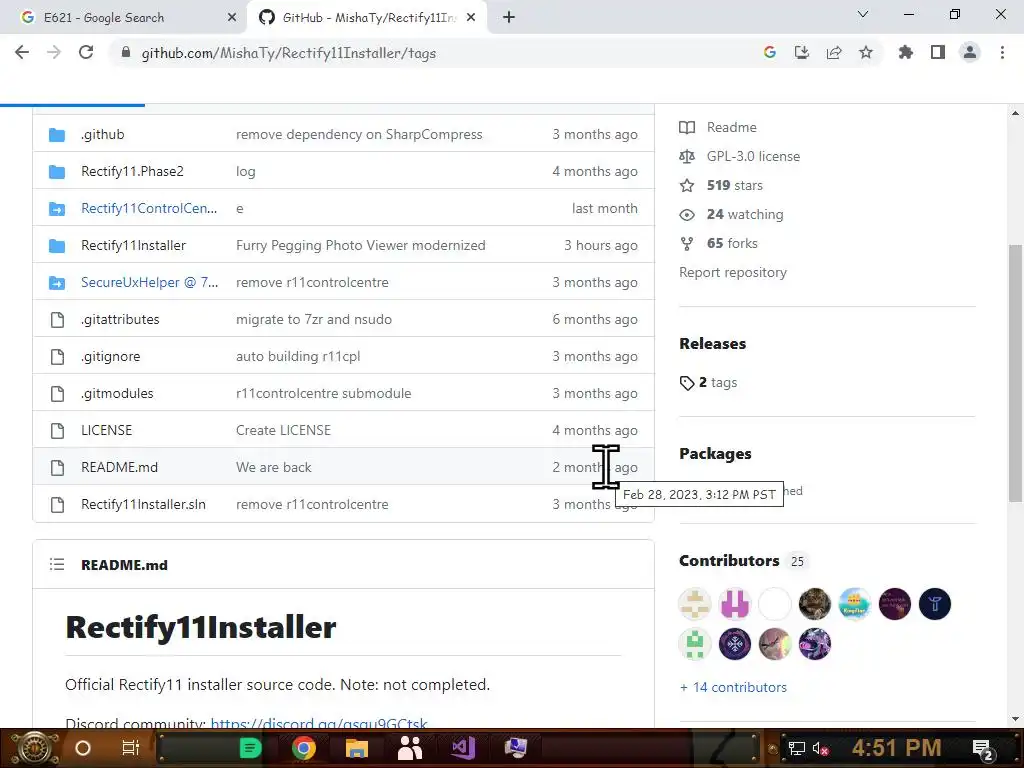The image size is (1024, 768).
Task: Open Cortana search circle in taskbar
Action: (83, 748)
